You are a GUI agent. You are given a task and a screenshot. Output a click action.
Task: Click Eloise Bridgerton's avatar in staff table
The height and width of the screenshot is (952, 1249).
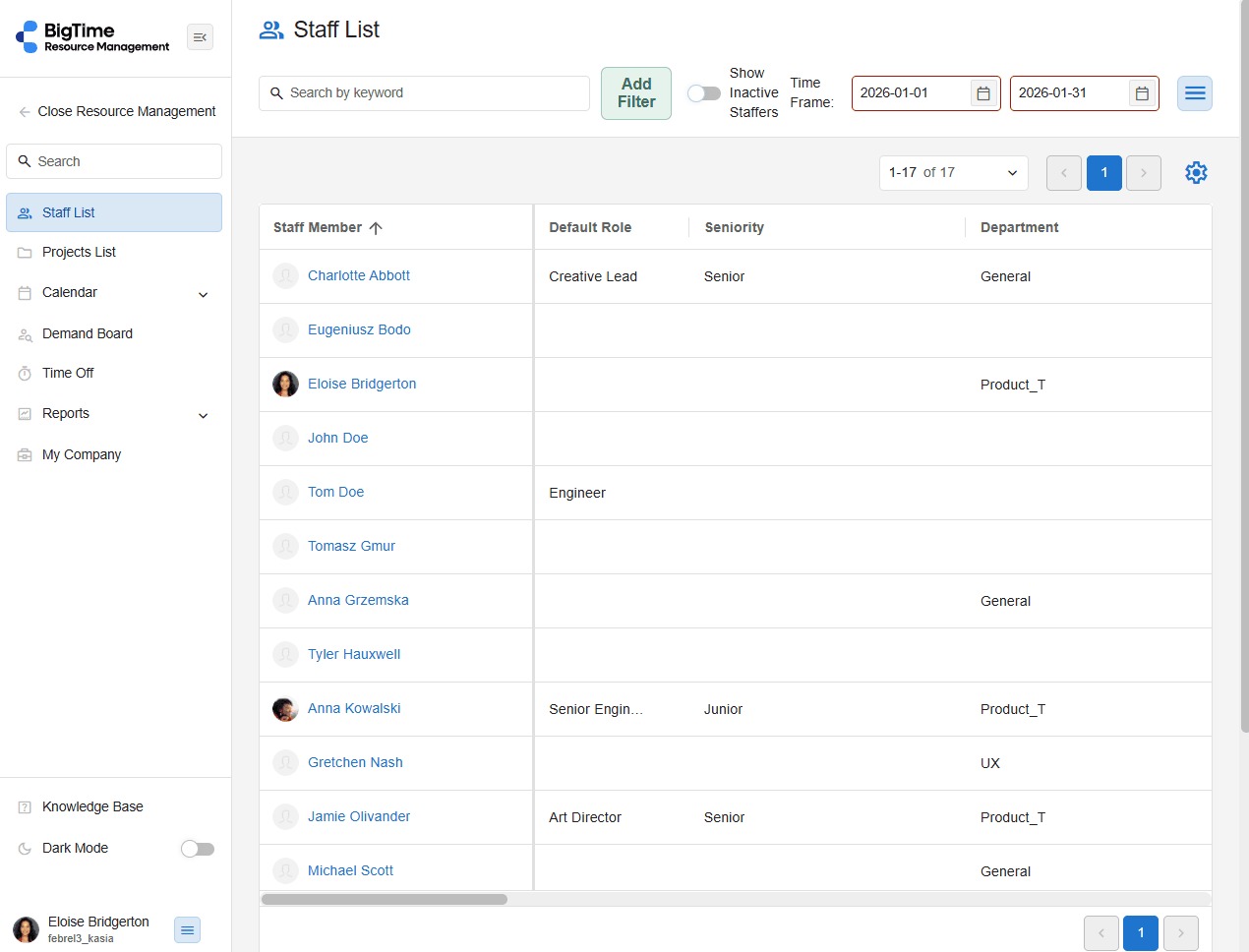coord(285,385)
